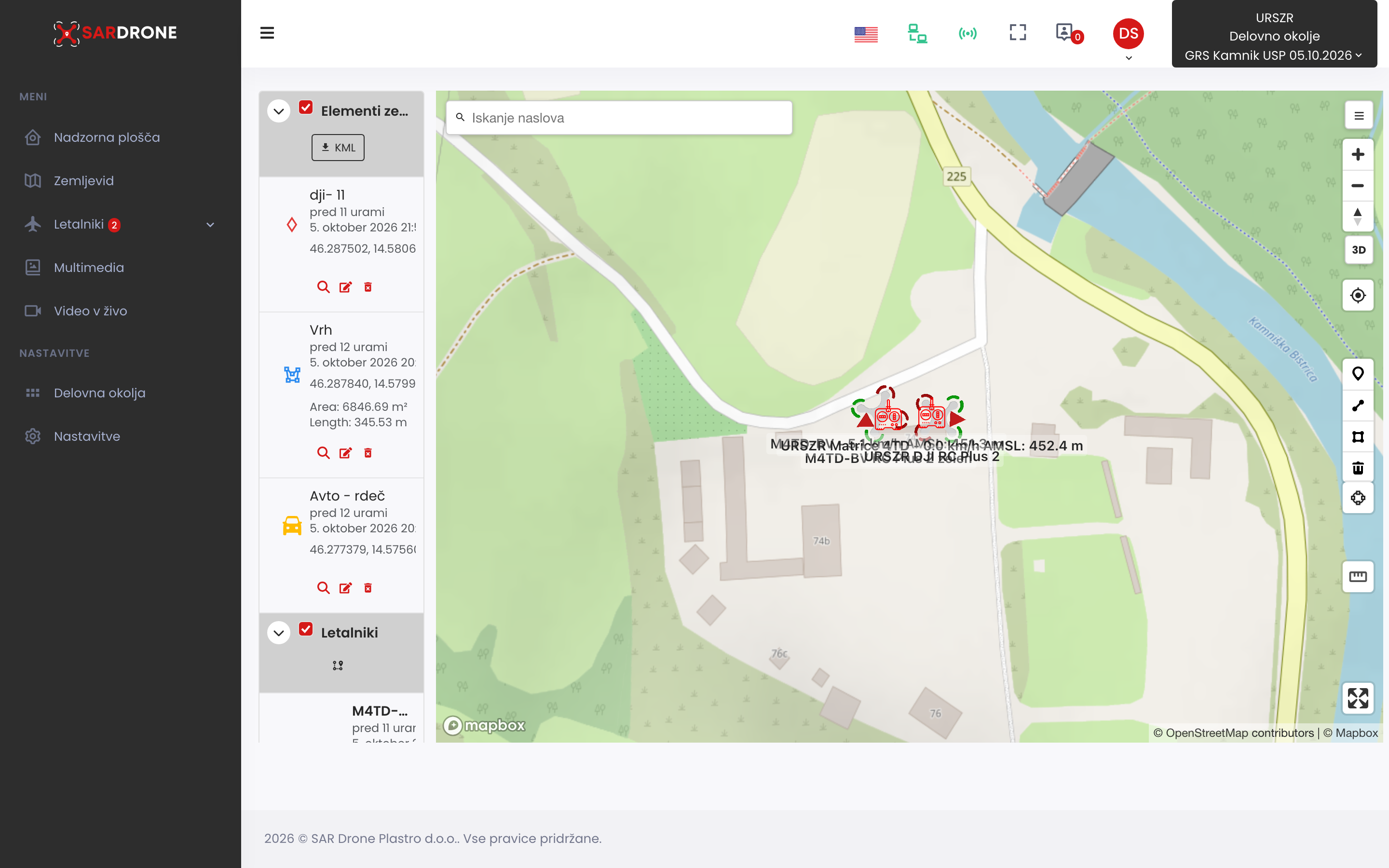
Task: Zoom in on the map
Action: [1358, 154]
